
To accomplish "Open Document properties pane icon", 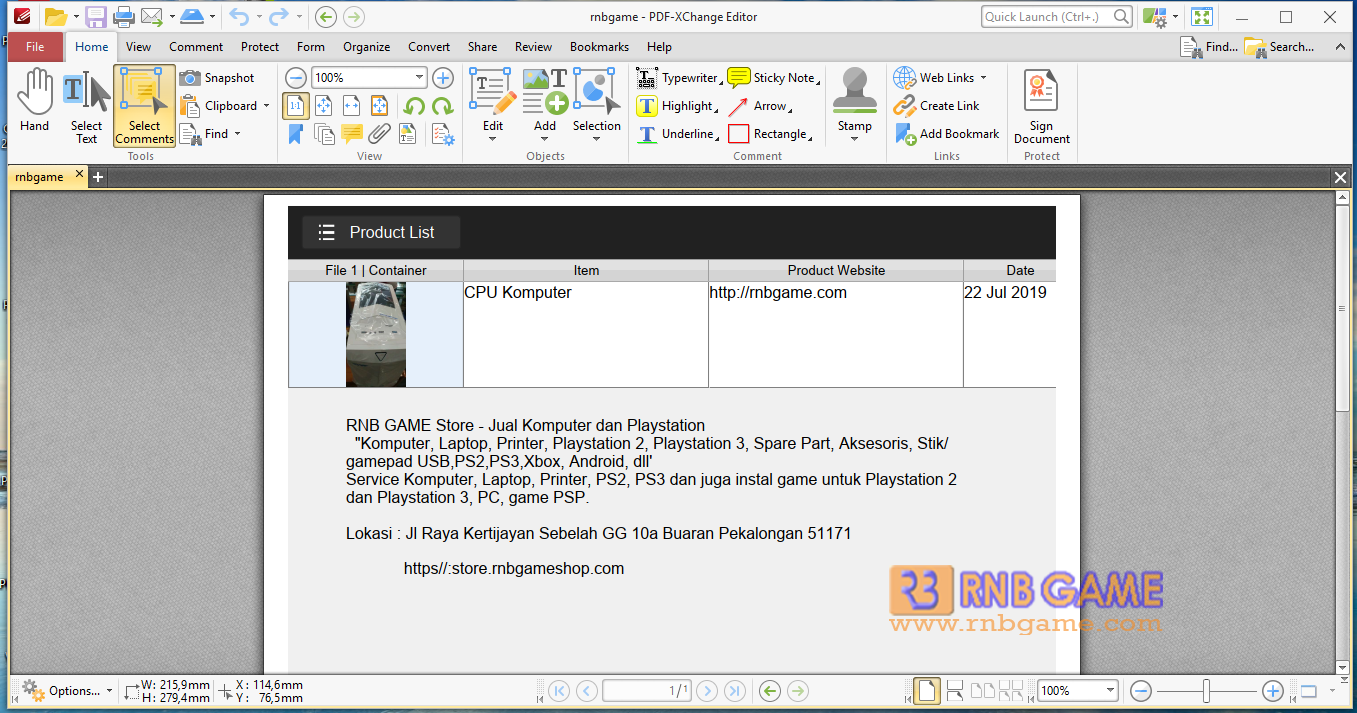I will click(442, 134).
